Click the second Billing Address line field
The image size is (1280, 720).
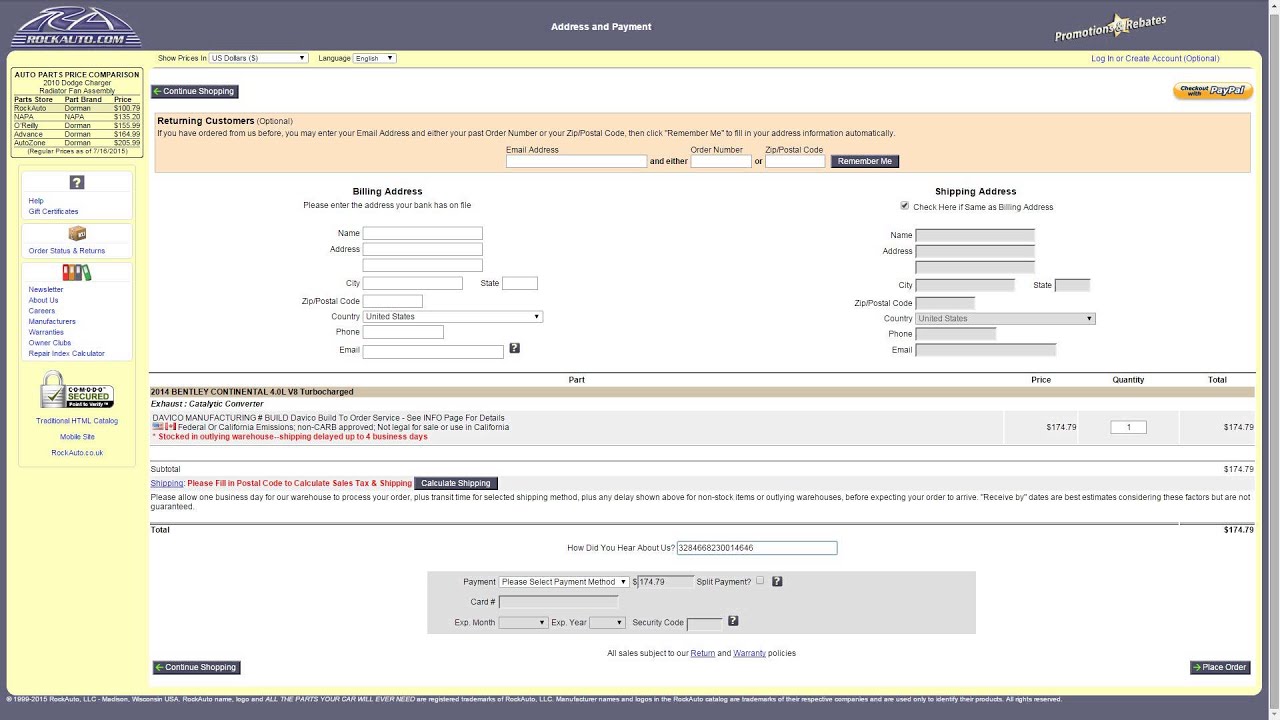click(x=422, y=265)
